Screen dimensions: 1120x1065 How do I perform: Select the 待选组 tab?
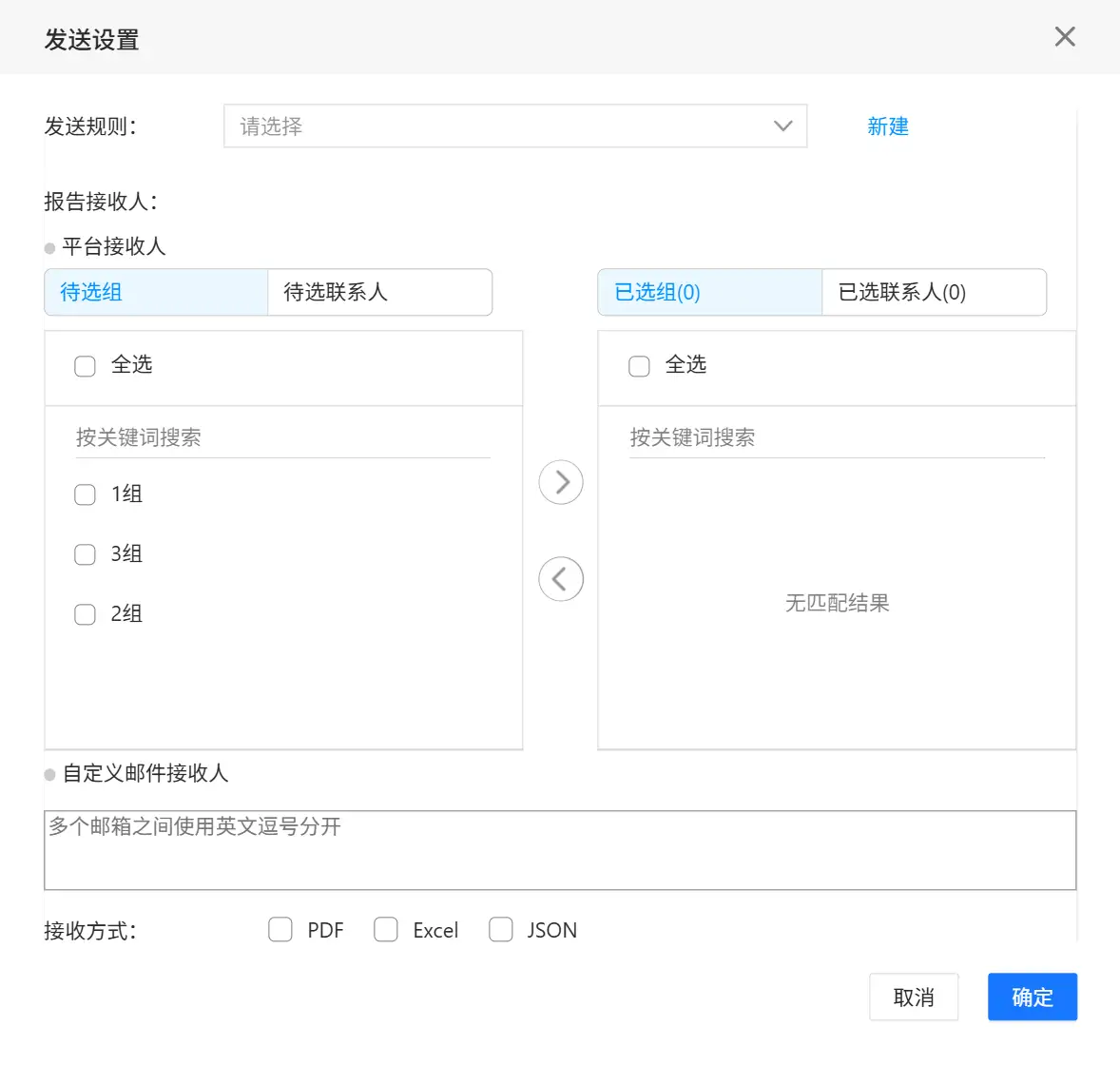[x=156, y=292]
